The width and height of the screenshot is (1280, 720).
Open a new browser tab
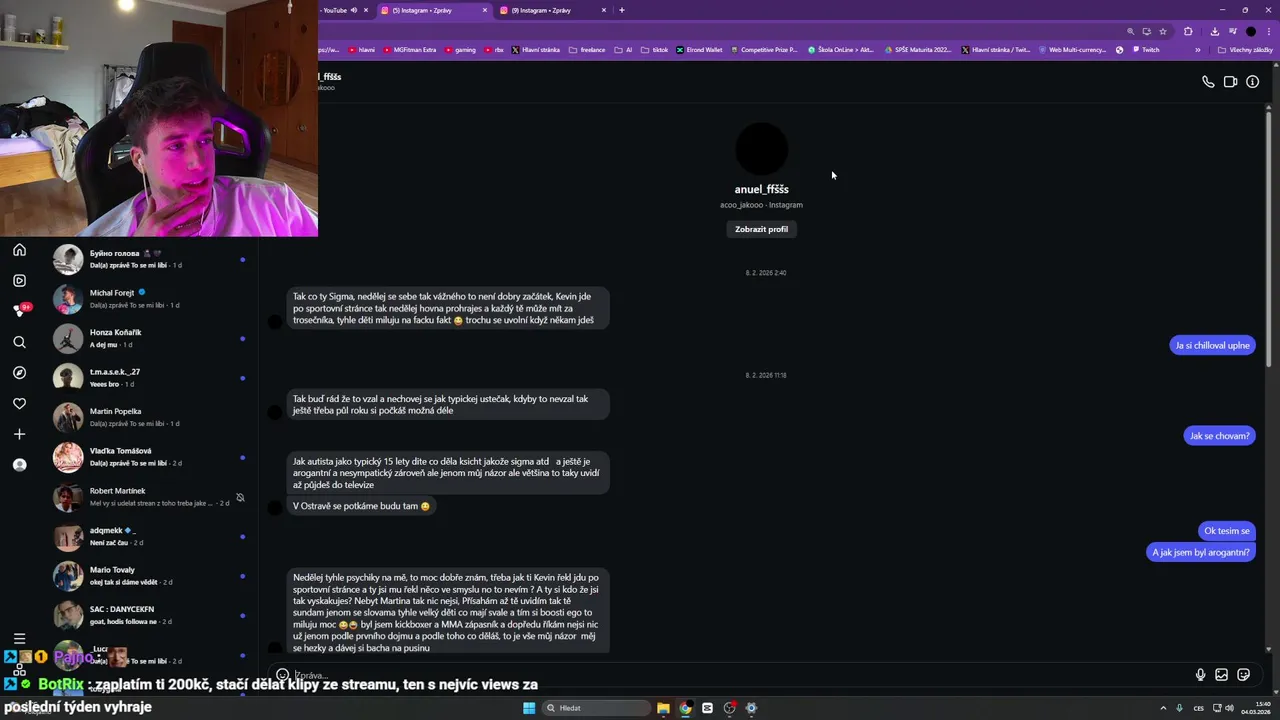point(621,10)
